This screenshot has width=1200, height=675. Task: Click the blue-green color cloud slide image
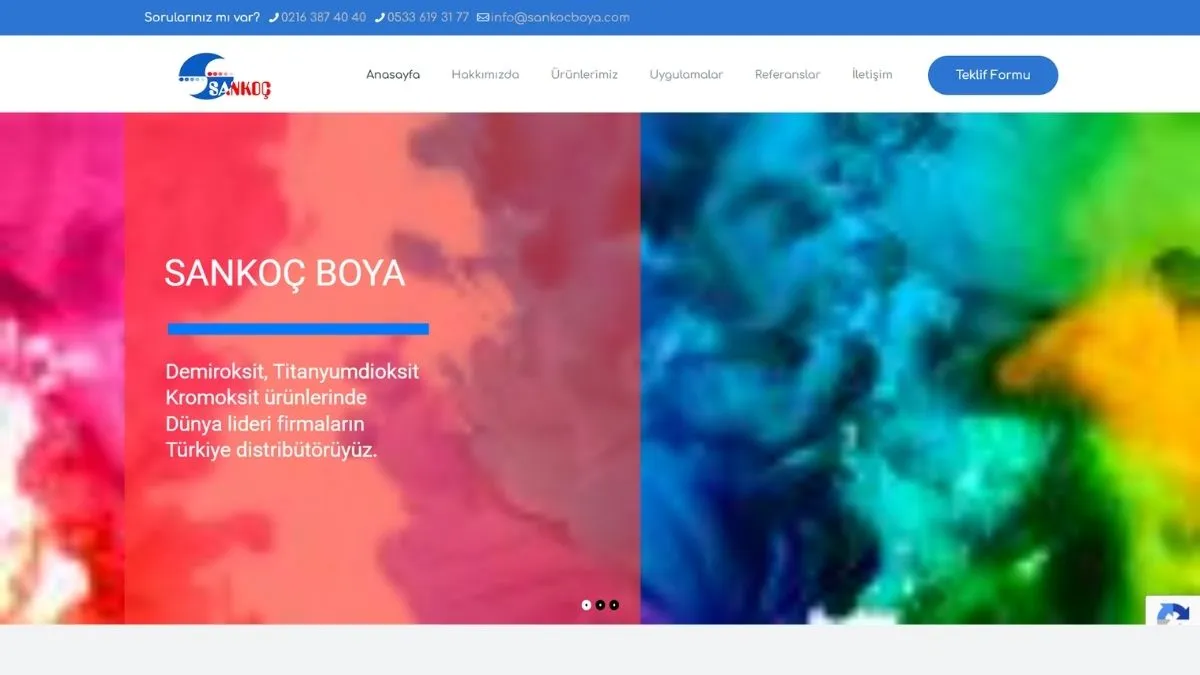point(920,368)
